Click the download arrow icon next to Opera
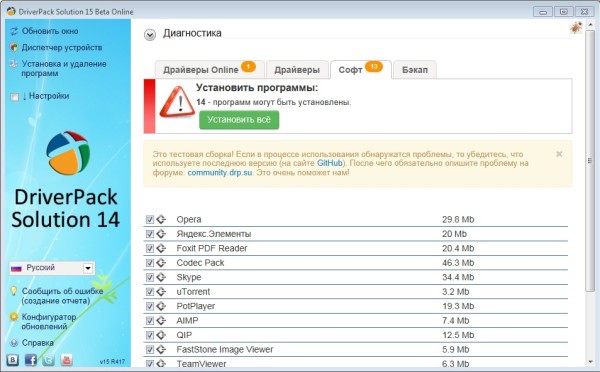This screenshot has width=600, height=372. point(161,219)
